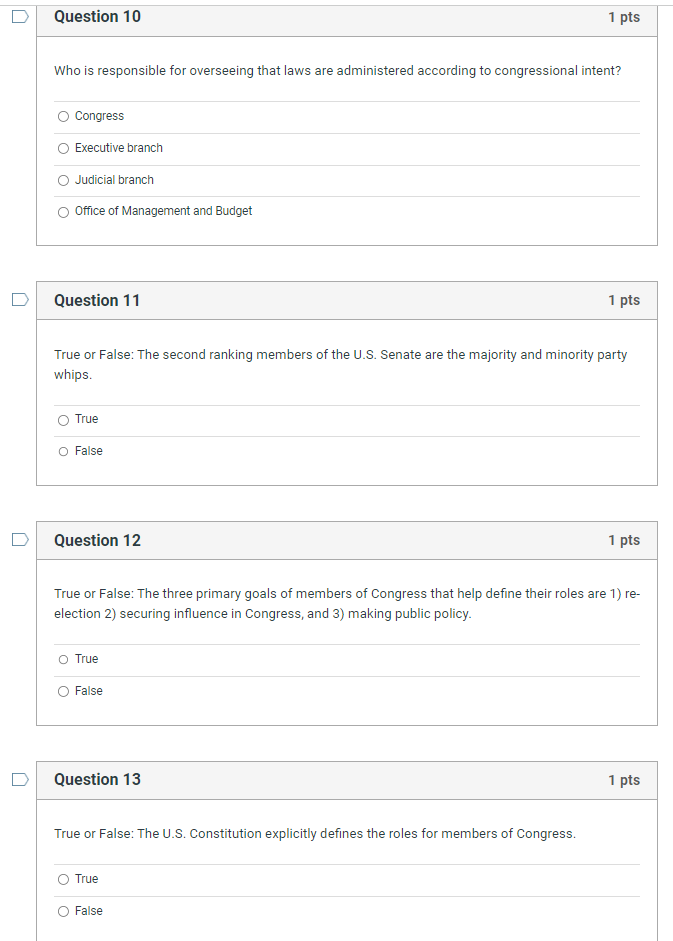Click the "1 pts" label on Question 10
This screenshot has height=941, width=673.
coord(623,17)
